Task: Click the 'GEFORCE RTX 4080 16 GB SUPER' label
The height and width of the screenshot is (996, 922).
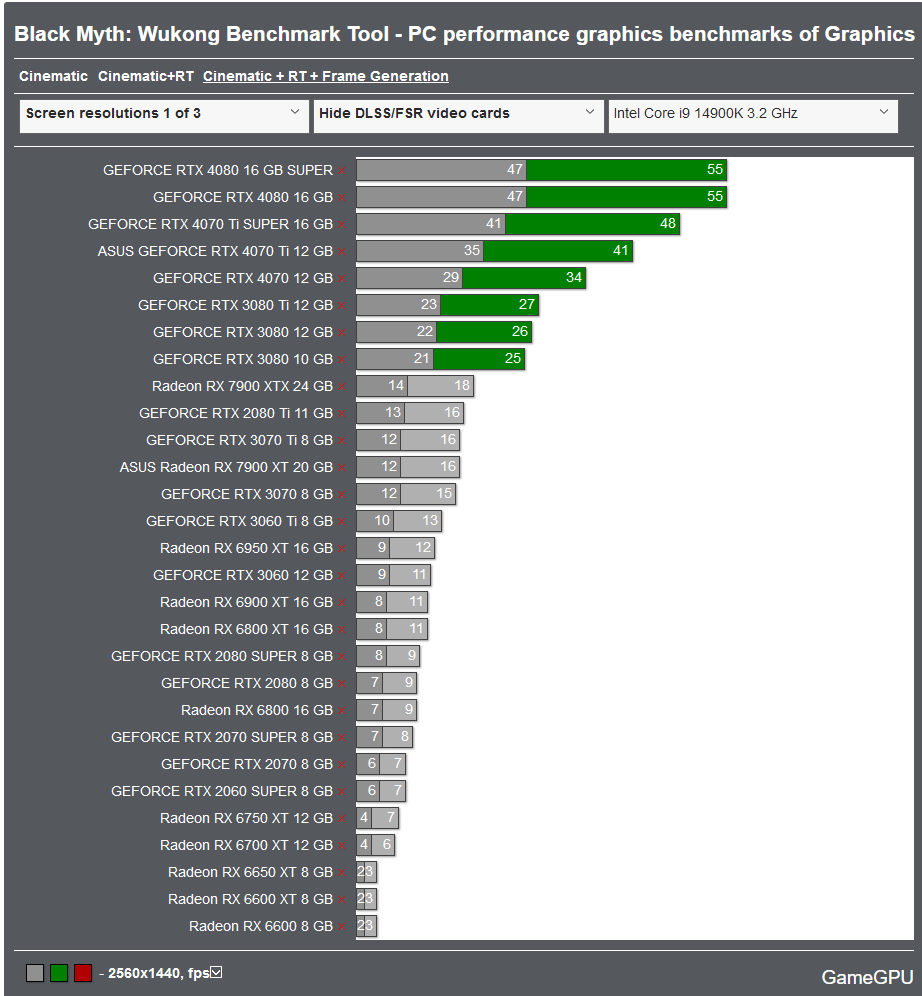Action: point(218,170)
